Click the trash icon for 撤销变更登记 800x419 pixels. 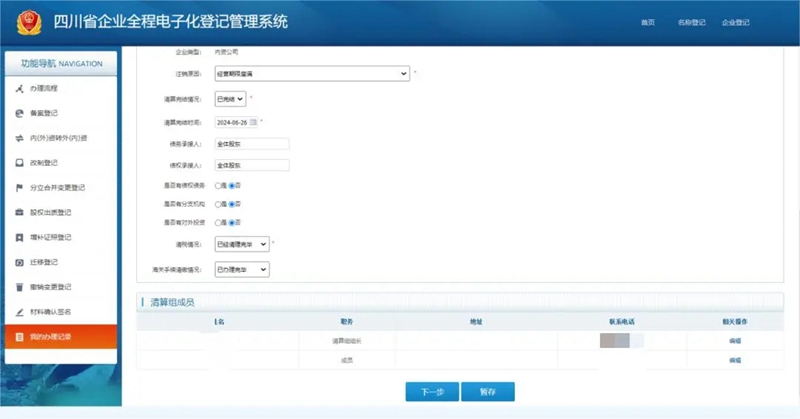pyautogui.click(x=19, y=287)
